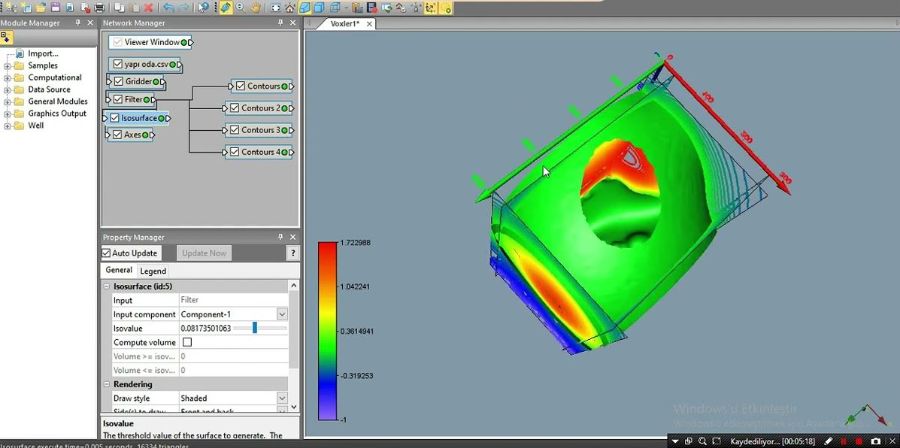This screenshot has height=448, width=900.
Task: Activate the Trackball rotate tool
Action: [227, 7]
